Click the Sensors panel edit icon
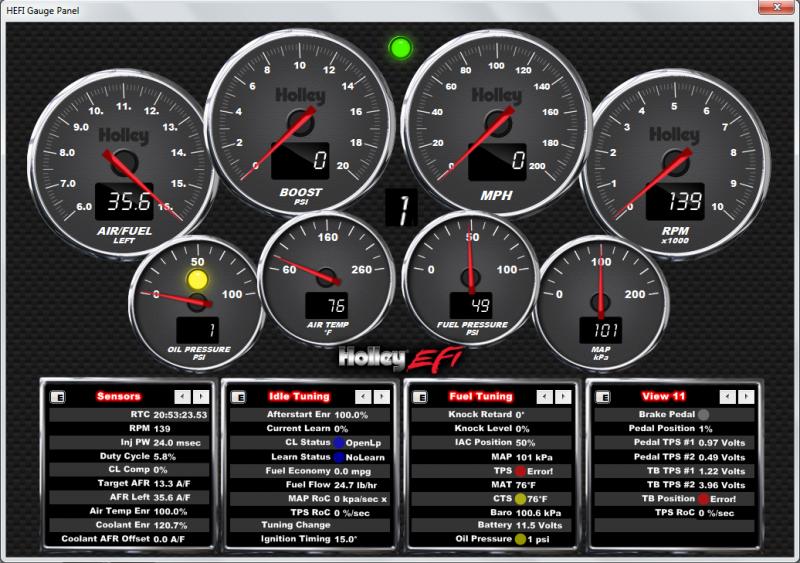This screenshot has width=800, height=563. (x=58, y=397)
